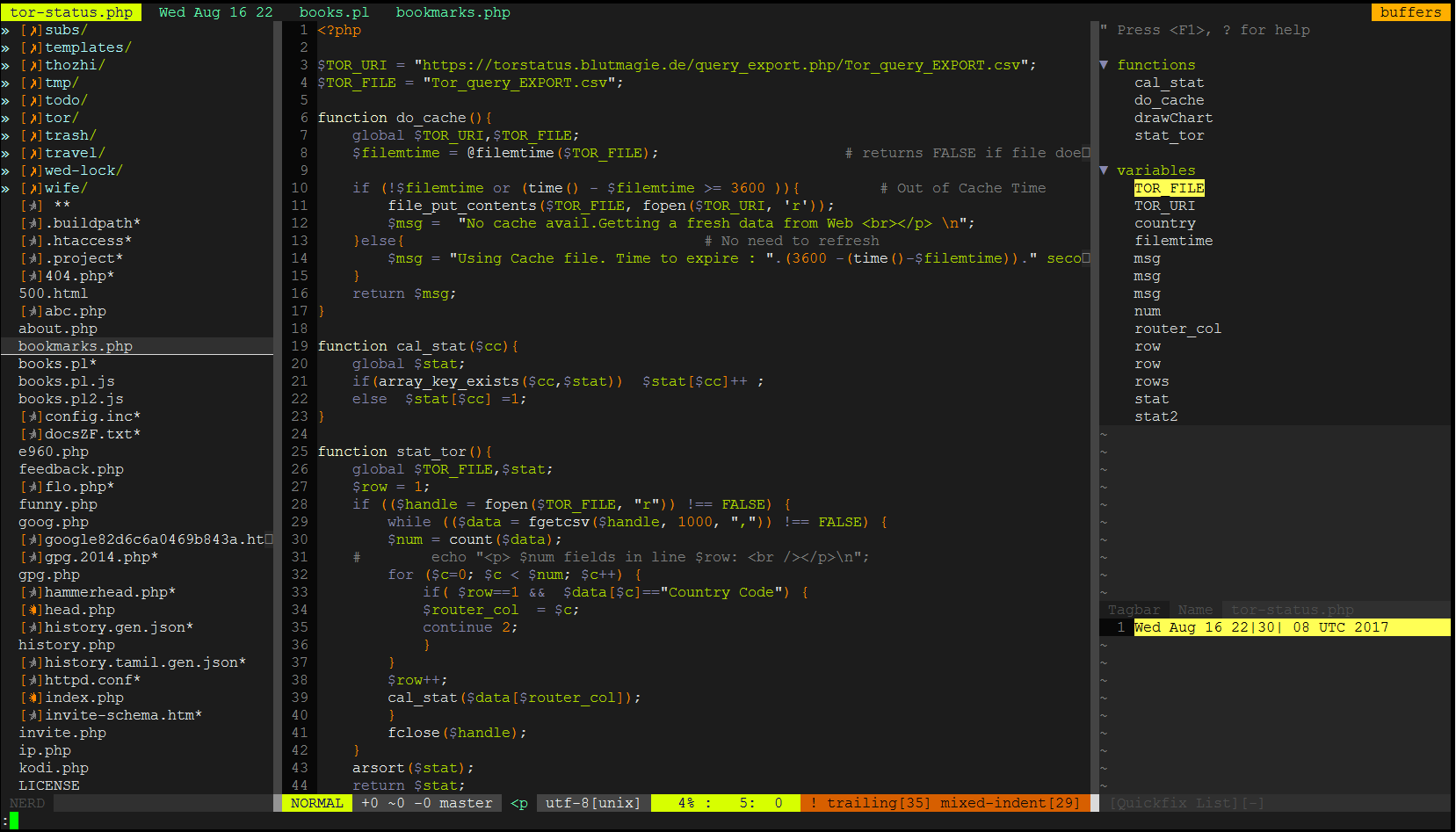Jump to stat_tor function tag
The height and width of the screenshot is (832, 1456).
coord(1170,135)
